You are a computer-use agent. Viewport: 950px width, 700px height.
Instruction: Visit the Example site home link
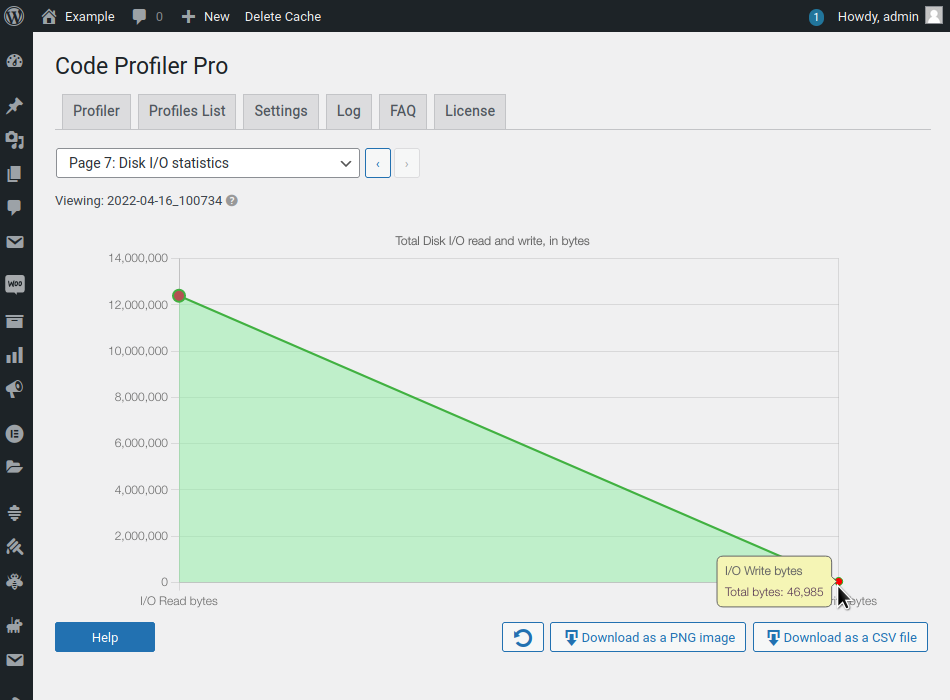coord(78,16)
